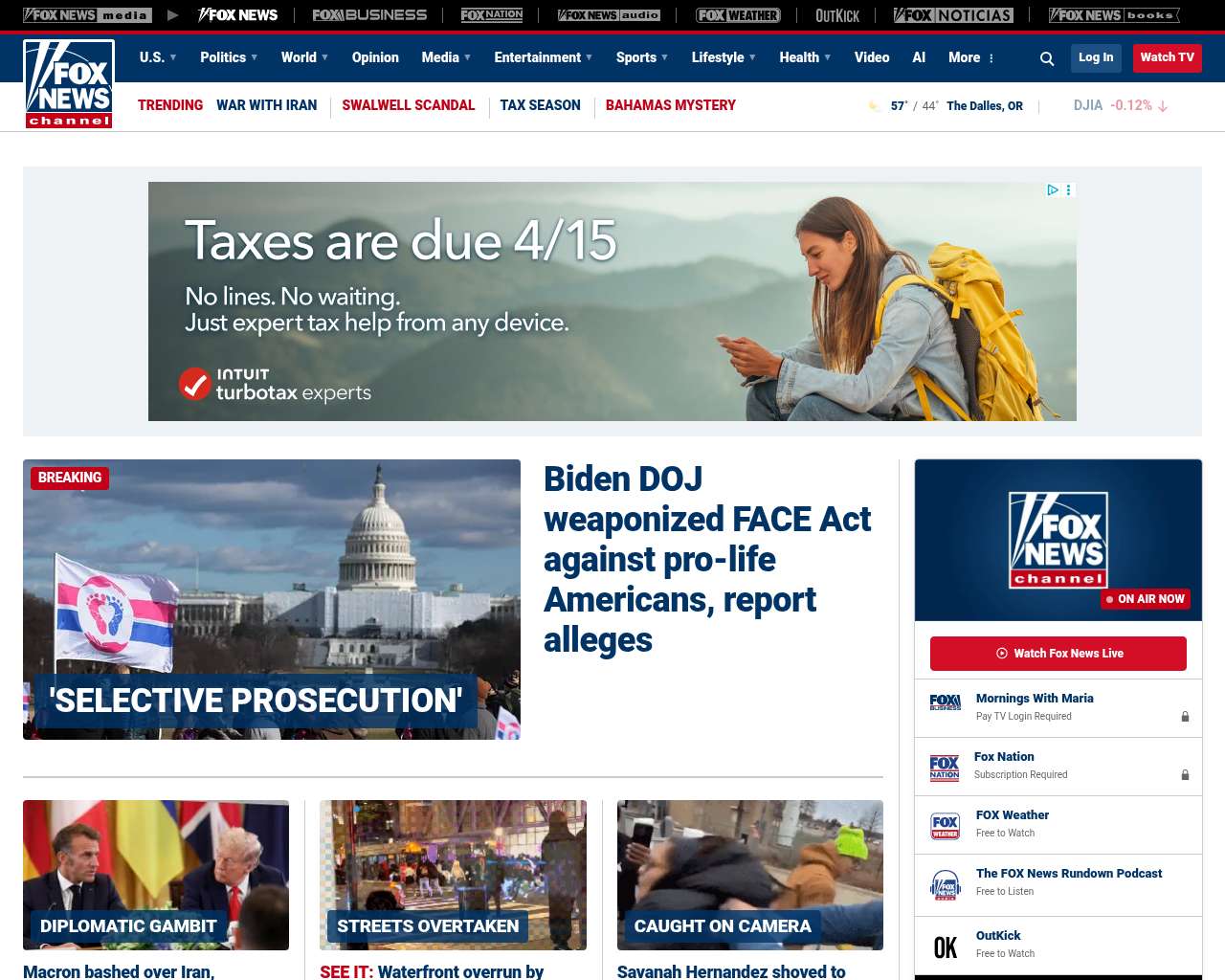Open Fox News Audio logo
This screenshot has height=980, width=1225.
point(609,15)
